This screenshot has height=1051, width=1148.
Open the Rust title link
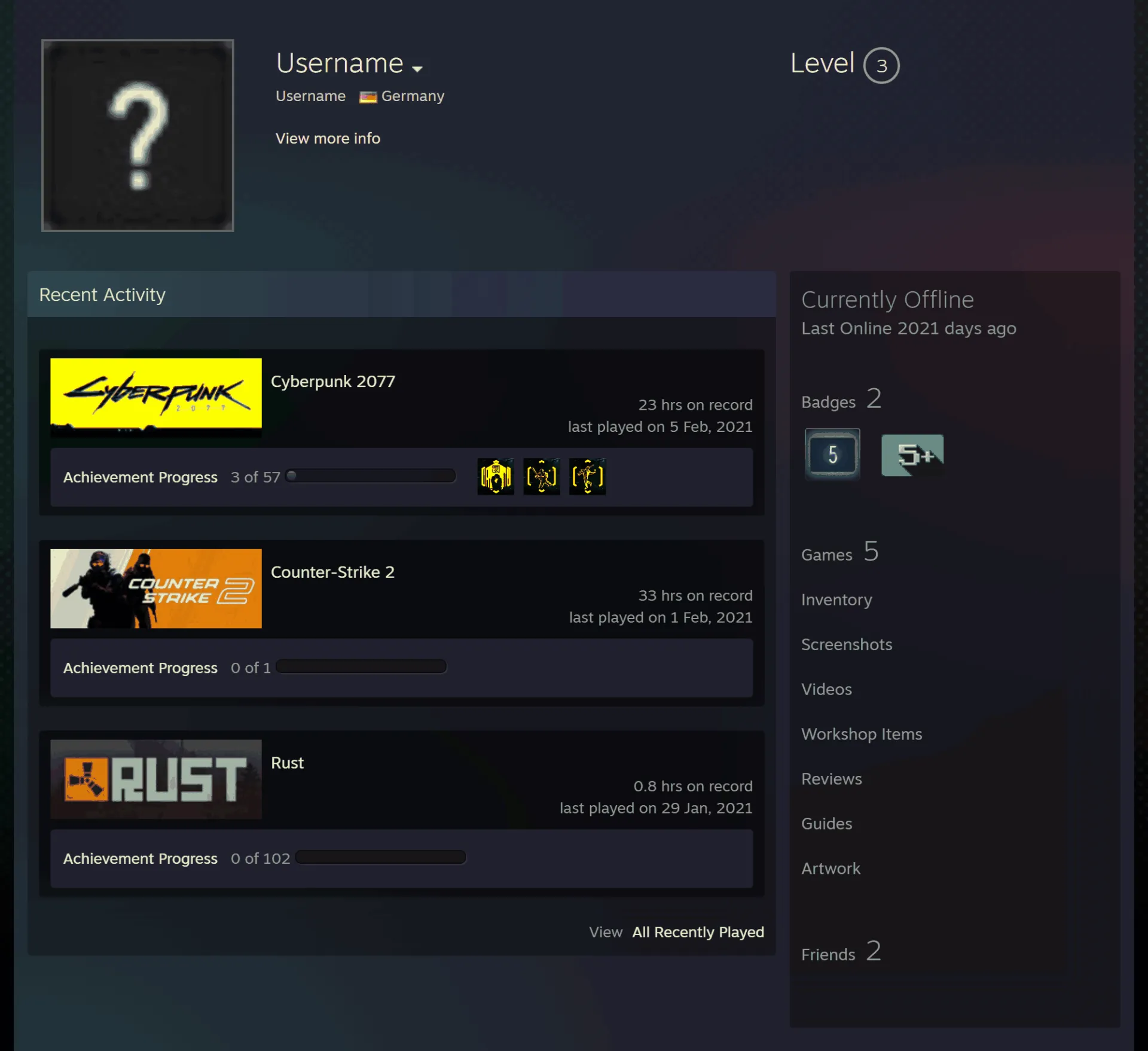(x=287, y=763)
